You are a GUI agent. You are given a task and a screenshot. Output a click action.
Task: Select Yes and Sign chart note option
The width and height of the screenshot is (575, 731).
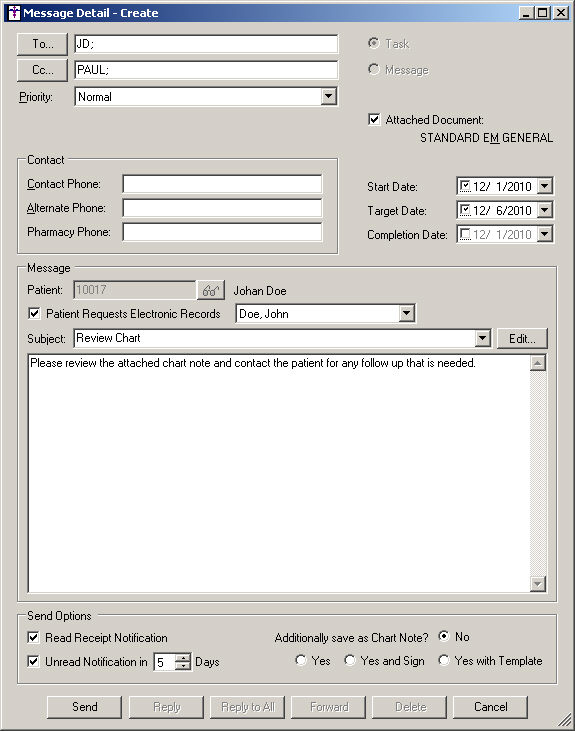coord(350,660)
